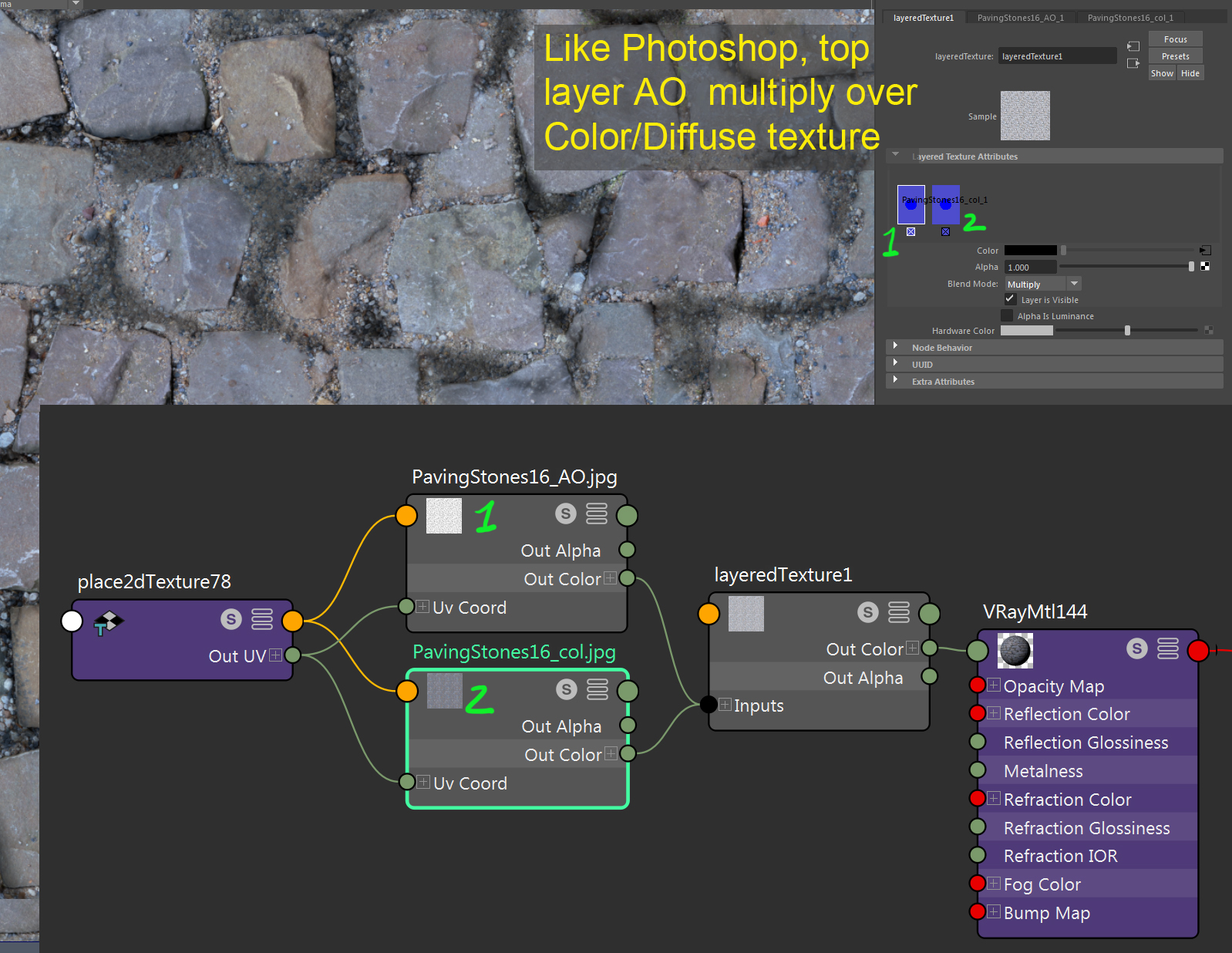Image resolution: width=1232 pixels, height=953 pixels.
Task: Click the red output port of VRayMtl144
Action: pyautogui.click(x=1198, y=651)
